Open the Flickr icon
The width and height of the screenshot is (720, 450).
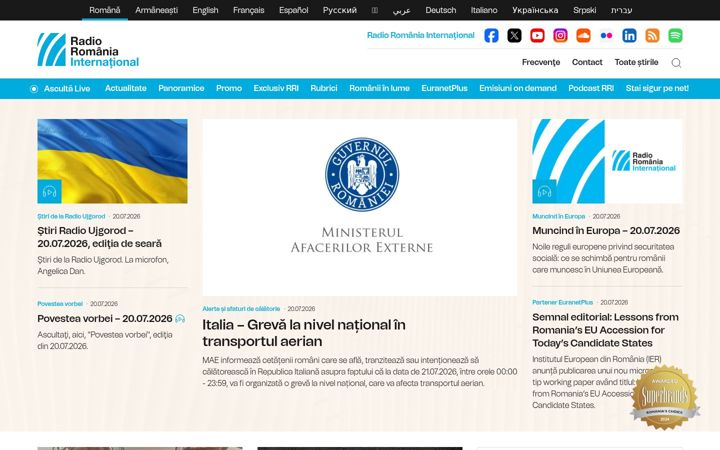coord(606,35)
